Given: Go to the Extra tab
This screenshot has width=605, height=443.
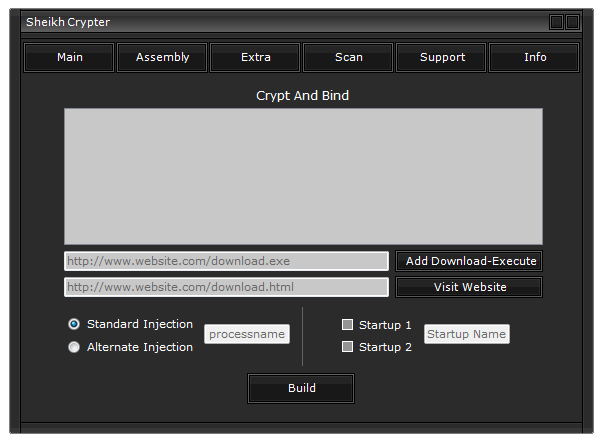Looking at the screenshot, I should point(255,57).
